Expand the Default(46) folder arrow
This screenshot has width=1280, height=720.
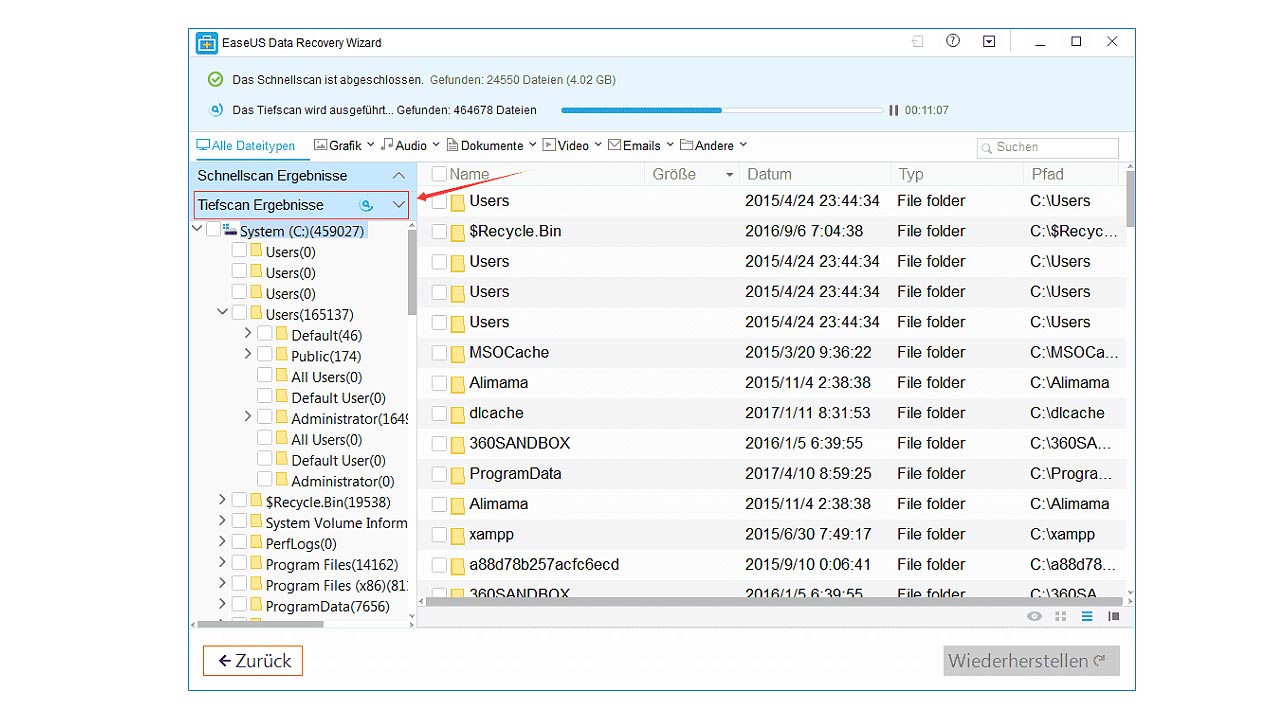[248, 333]
